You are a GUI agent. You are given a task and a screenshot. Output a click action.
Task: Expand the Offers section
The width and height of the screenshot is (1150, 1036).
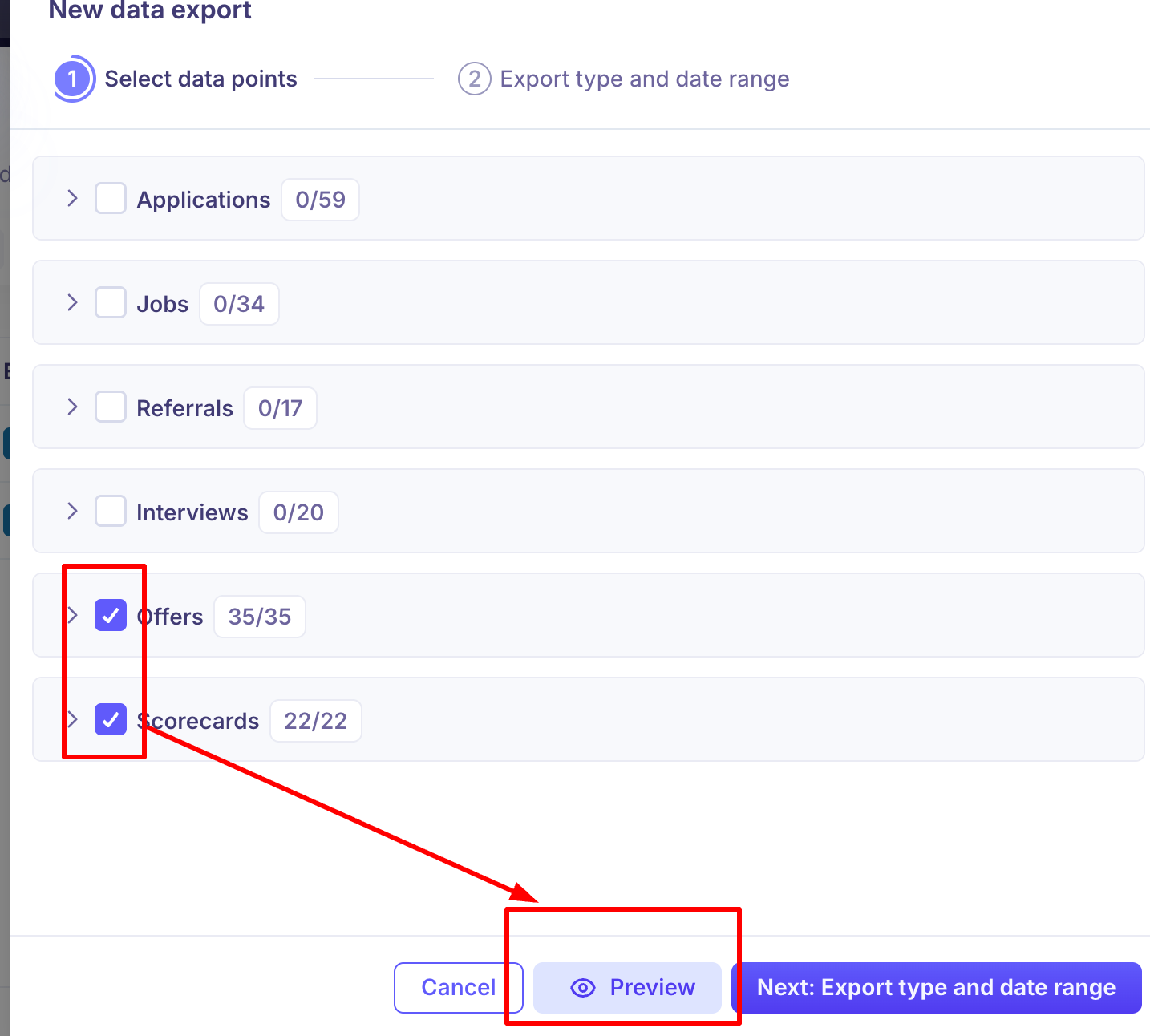point(72,615)
